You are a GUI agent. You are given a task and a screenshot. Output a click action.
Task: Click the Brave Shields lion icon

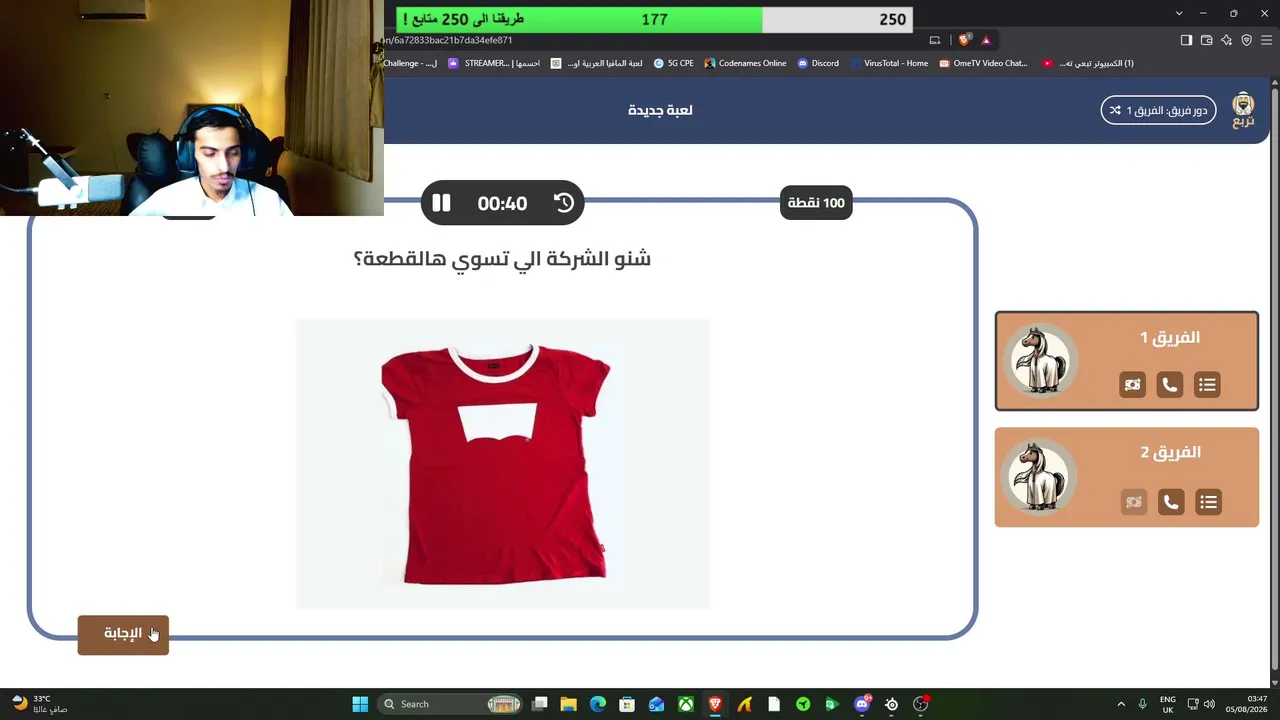point(964,40)
